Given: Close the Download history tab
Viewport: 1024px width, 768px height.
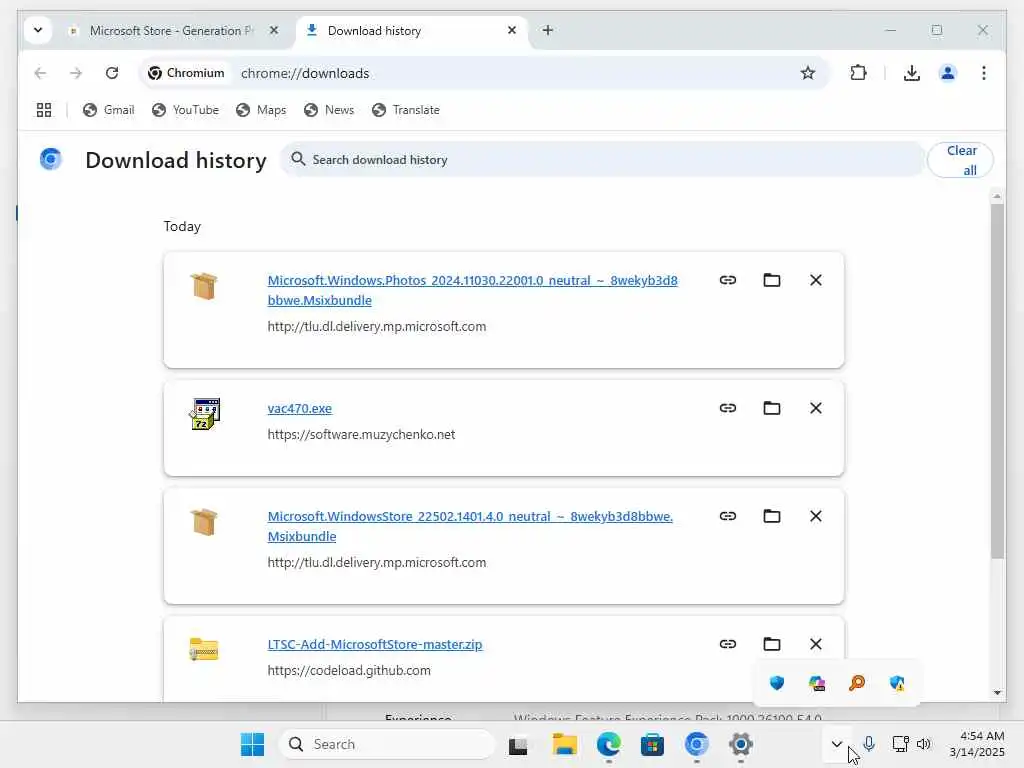Looking at the screenshot, I should click(512, 31).
